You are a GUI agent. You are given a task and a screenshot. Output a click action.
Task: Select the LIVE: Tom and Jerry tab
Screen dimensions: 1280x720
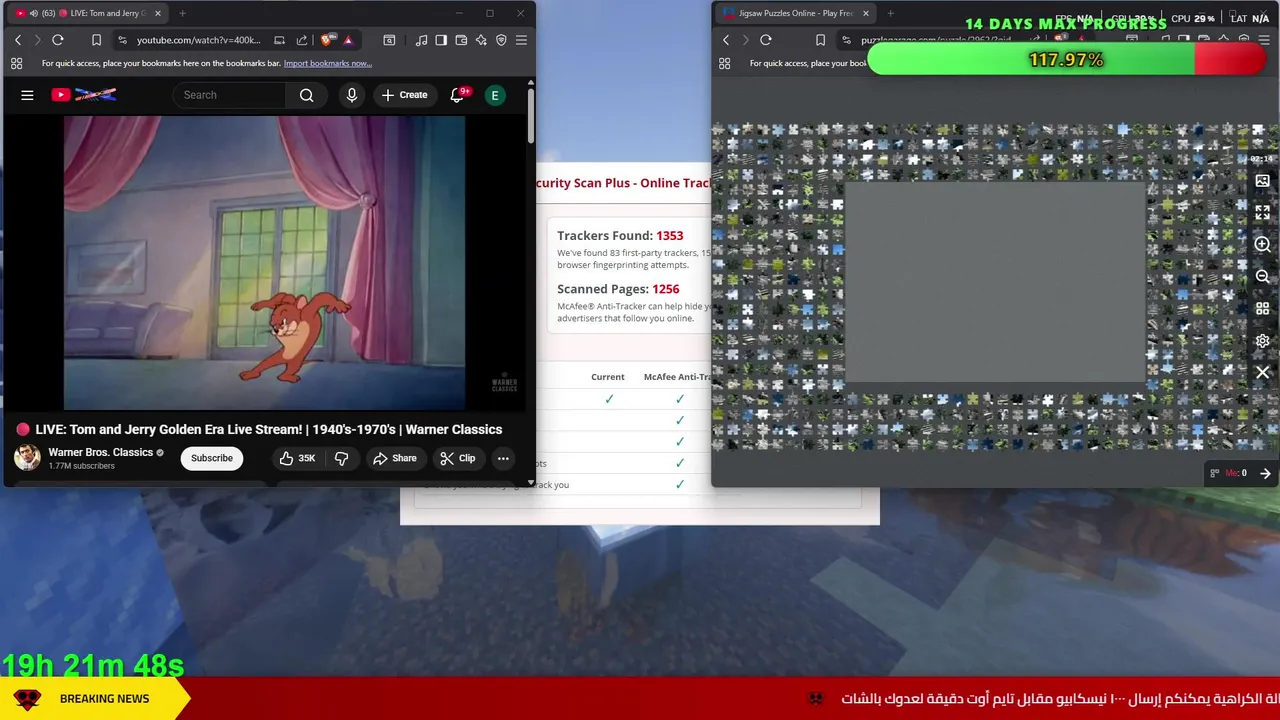[x=90, y=13]
